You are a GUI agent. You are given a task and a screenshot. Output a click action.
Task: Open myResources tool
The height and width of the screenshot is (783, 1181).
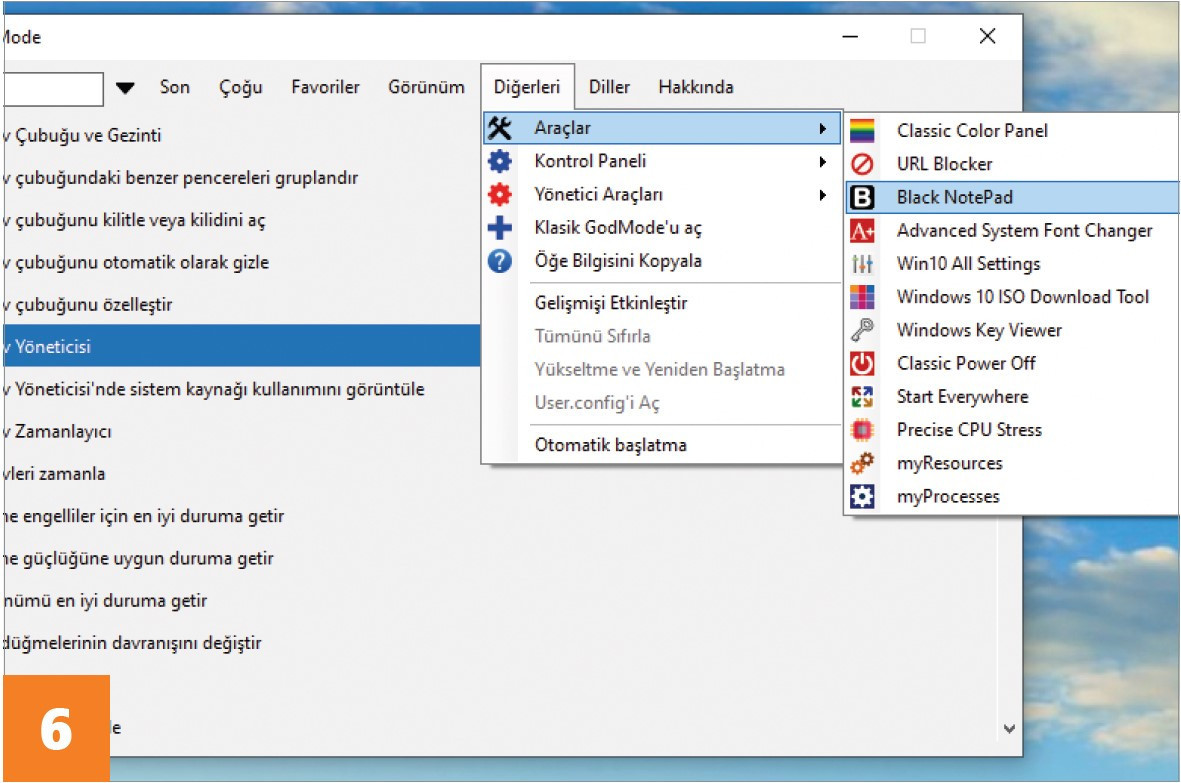point(1012,463)
